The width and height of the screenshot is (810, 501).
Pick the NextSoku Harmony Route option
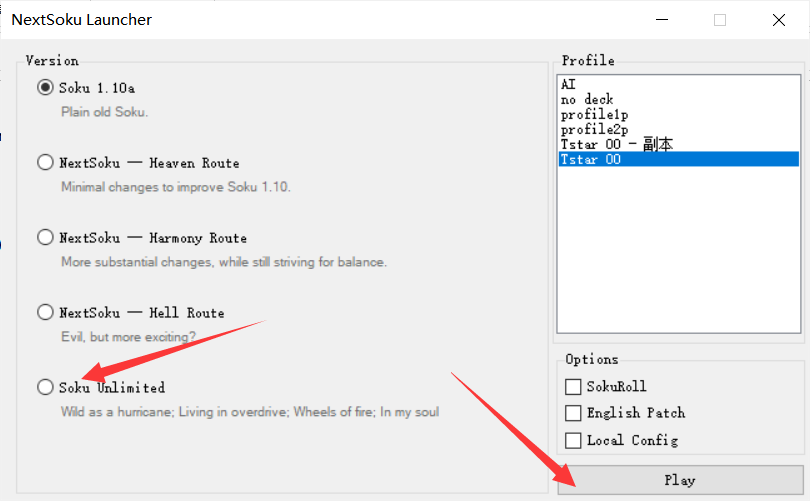[45, 238]
